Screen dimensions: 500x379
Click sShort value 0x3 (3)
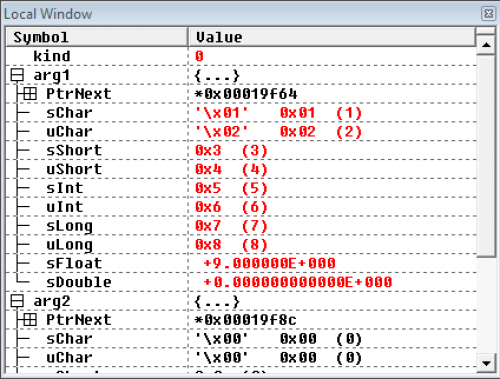[231, 151]
